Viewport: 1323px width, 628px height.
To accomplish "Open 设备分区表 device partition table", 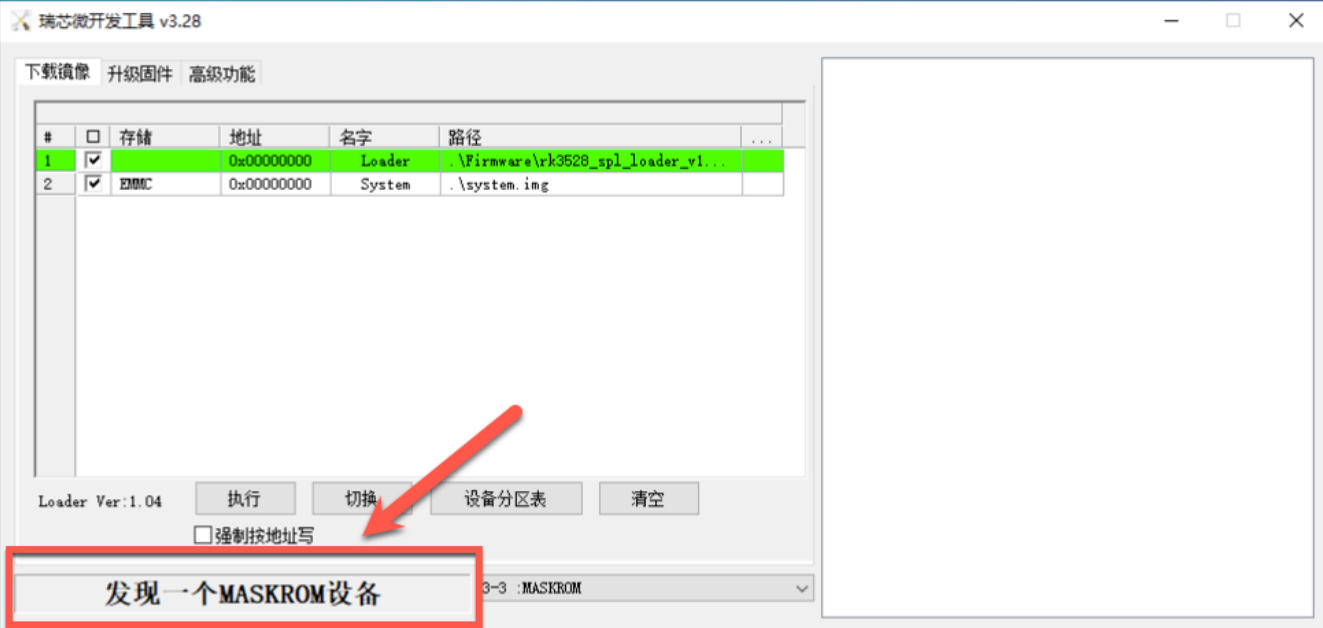I will click(x=505, y=499).
